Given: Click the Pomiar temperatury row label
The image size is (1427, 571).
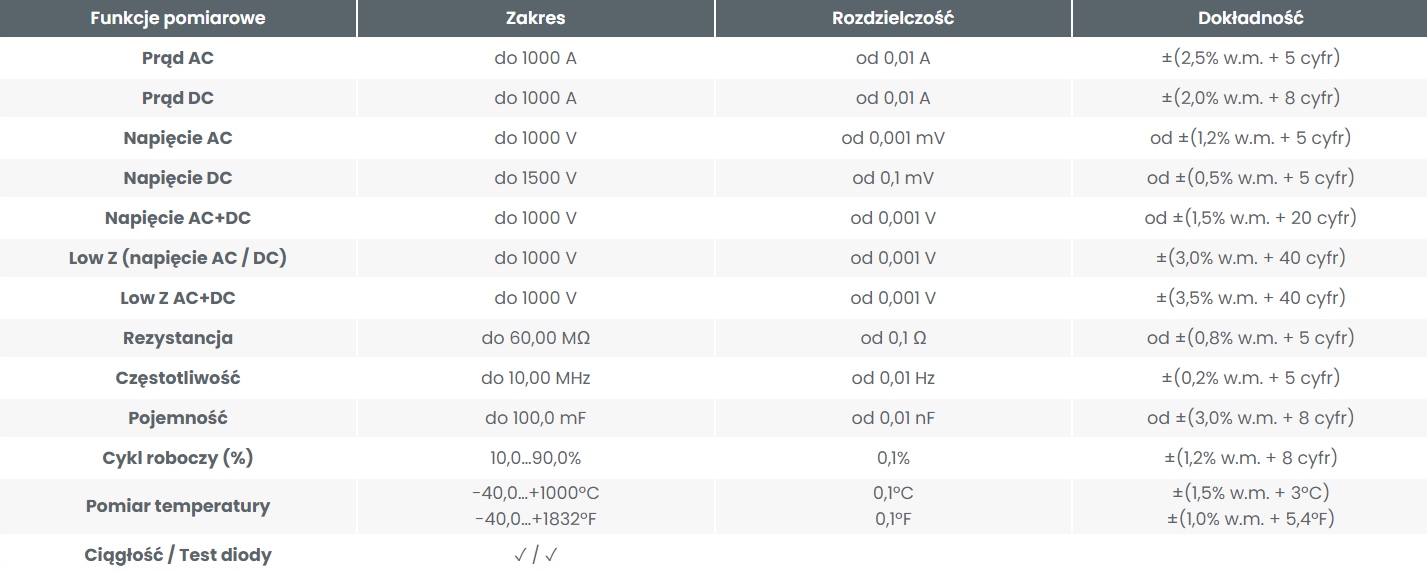Looking at the screenshot, I should click(178, 506).
